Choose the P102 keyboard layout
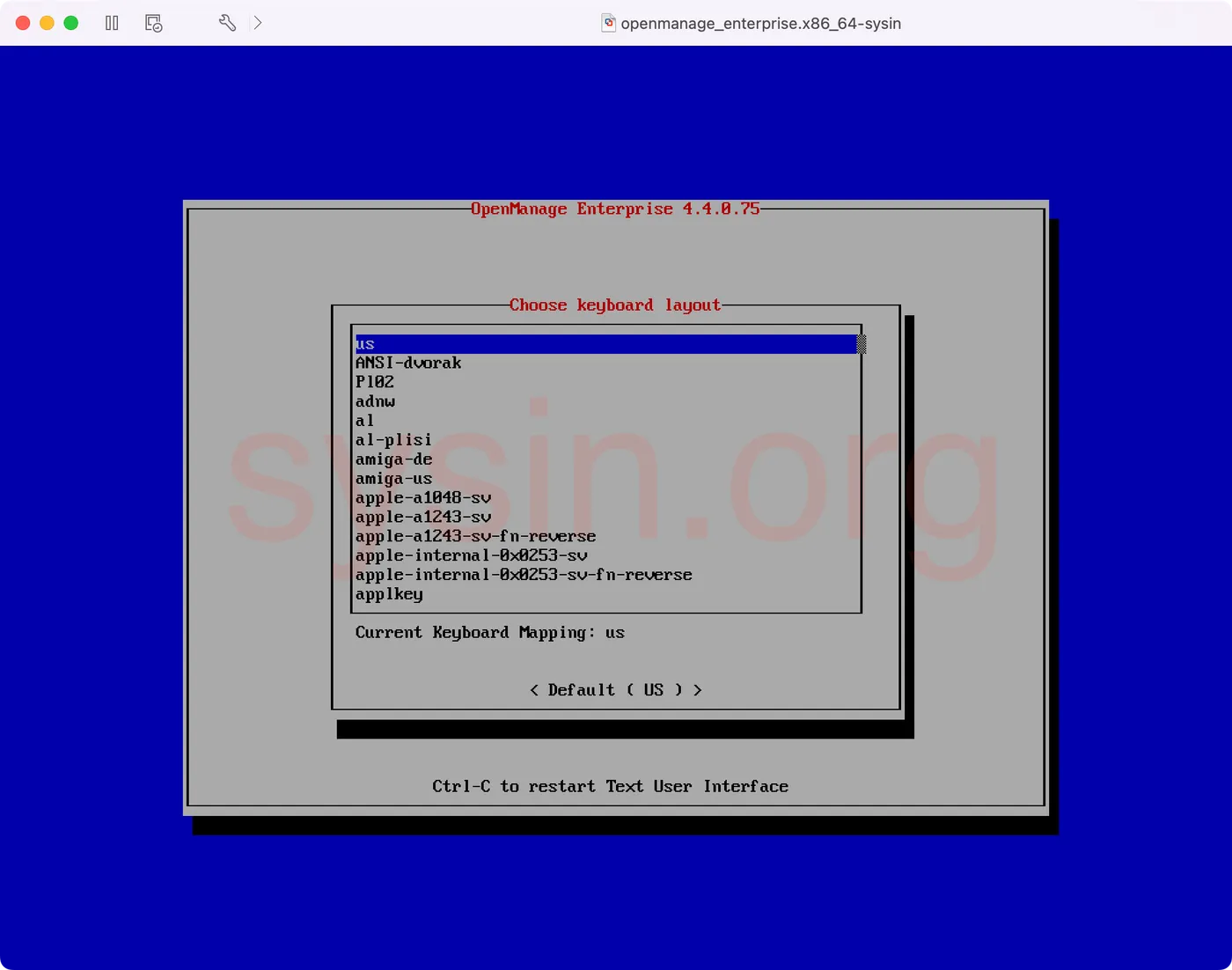 (x=605, y=383)
